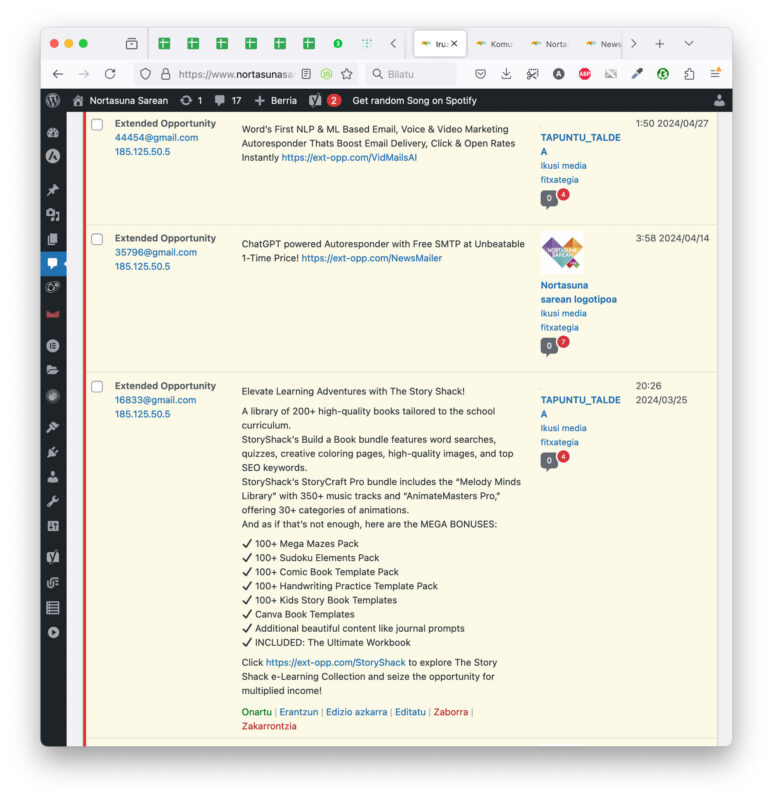Open the Plugins sidebar icon
The width and height of the screenshot is (773, 800).
pyautogui.click(x=53, y=452)
